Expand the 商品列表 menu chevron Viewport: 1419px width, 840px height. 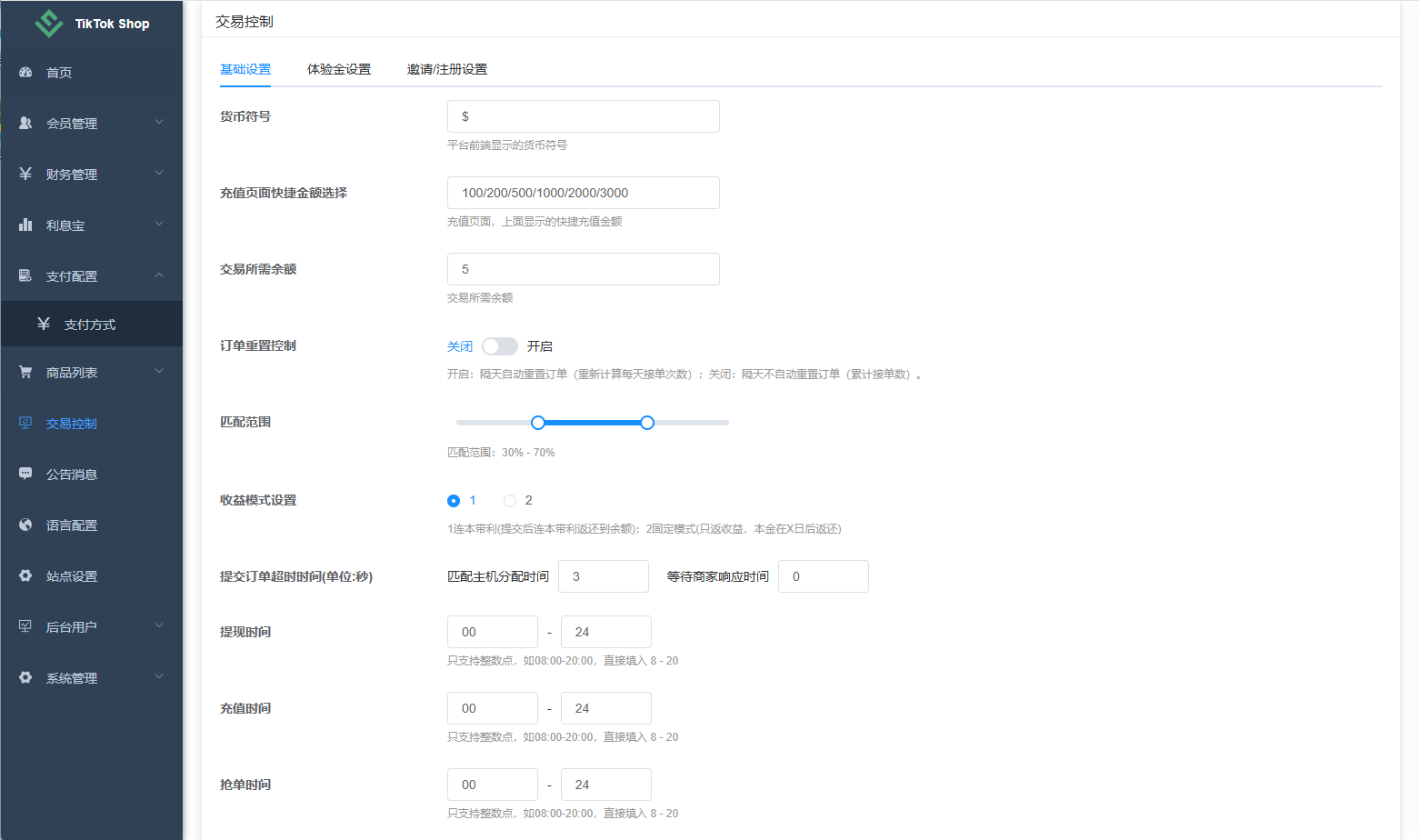pos(159,371)
